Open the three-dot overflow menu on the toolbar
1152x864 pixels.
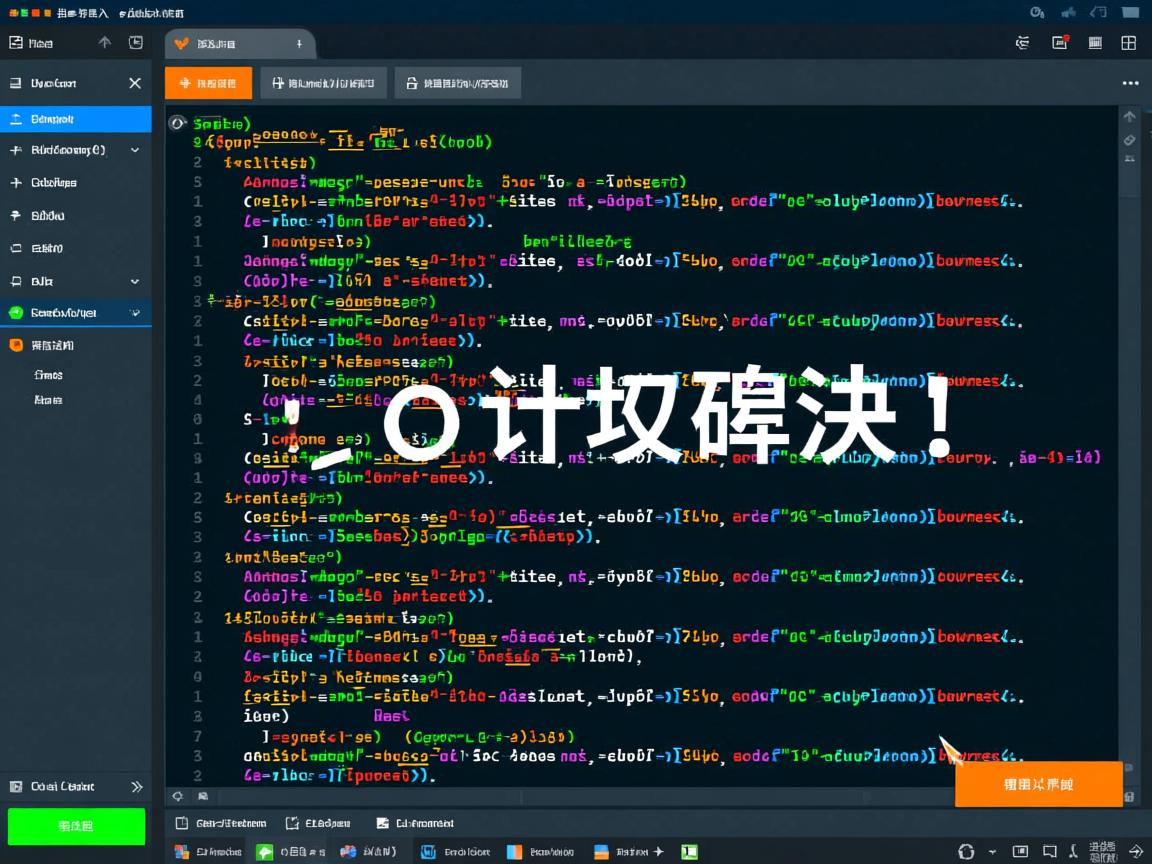(x=1131, y=82)
